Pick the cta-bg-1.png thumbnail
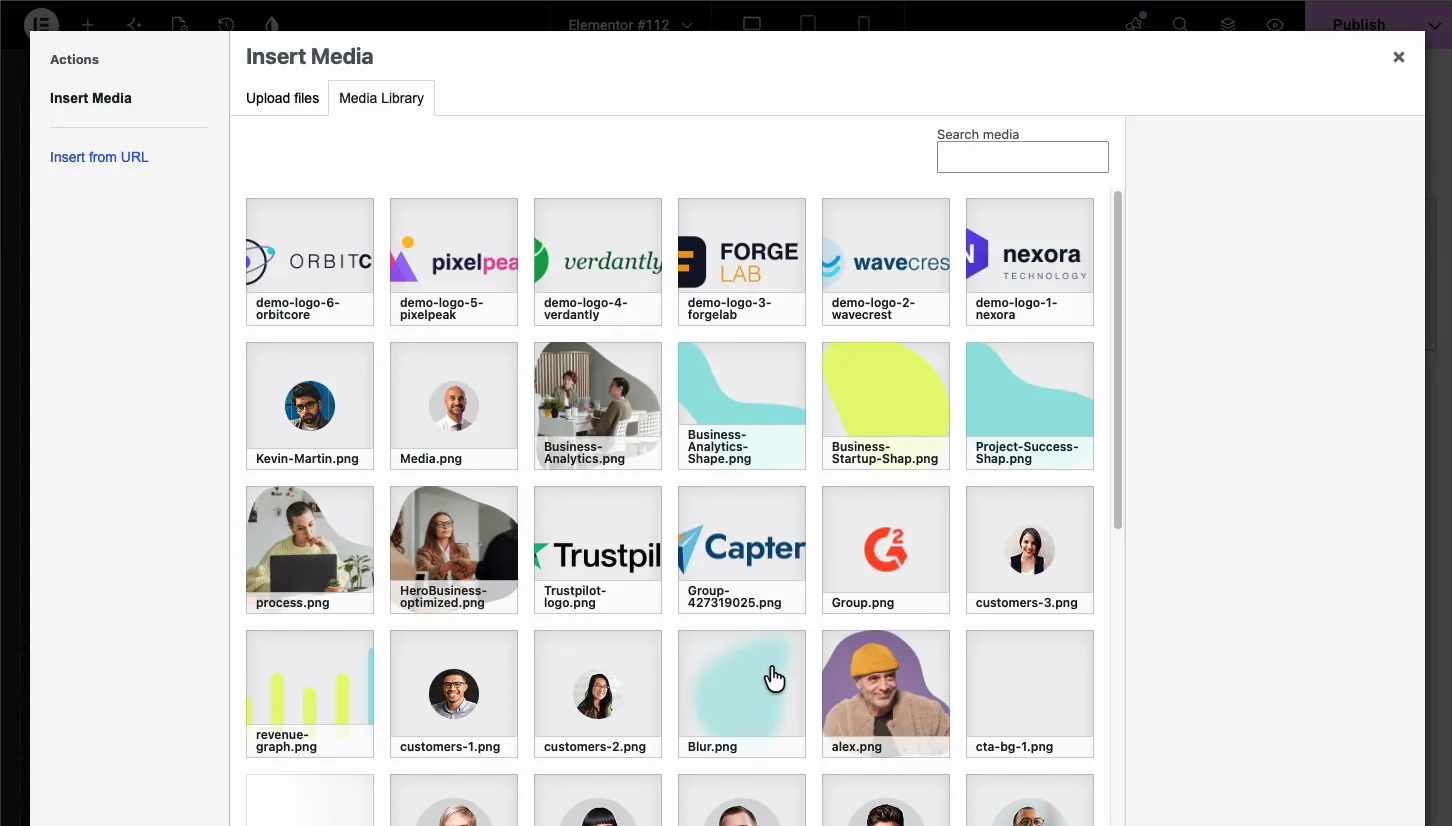1452x826 pixels. (x=1030, y=694)
